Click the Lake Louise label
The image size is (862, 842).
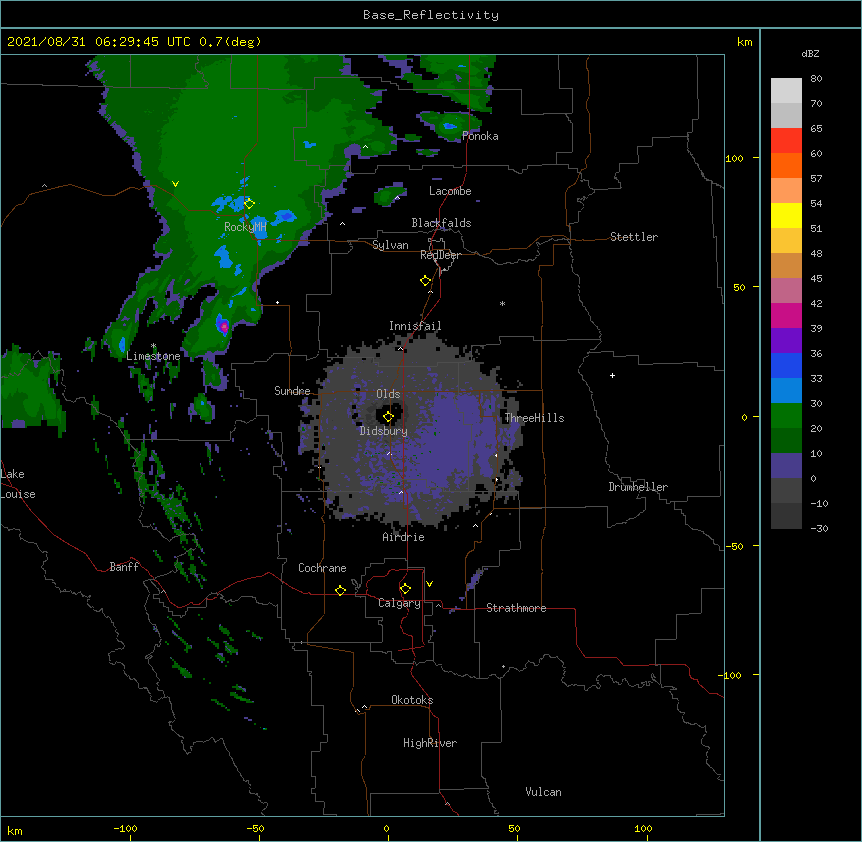[18, 484]
